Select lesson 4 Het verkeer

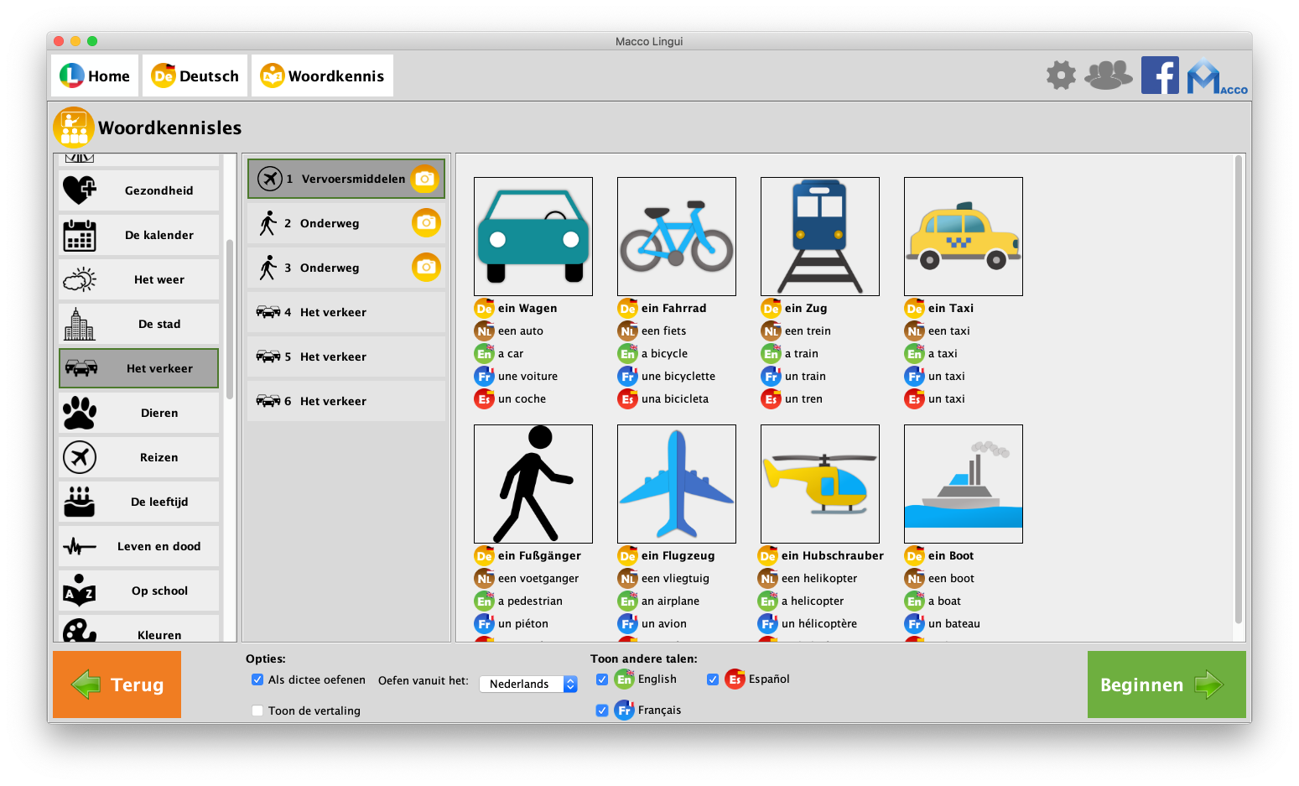[345, 312]
